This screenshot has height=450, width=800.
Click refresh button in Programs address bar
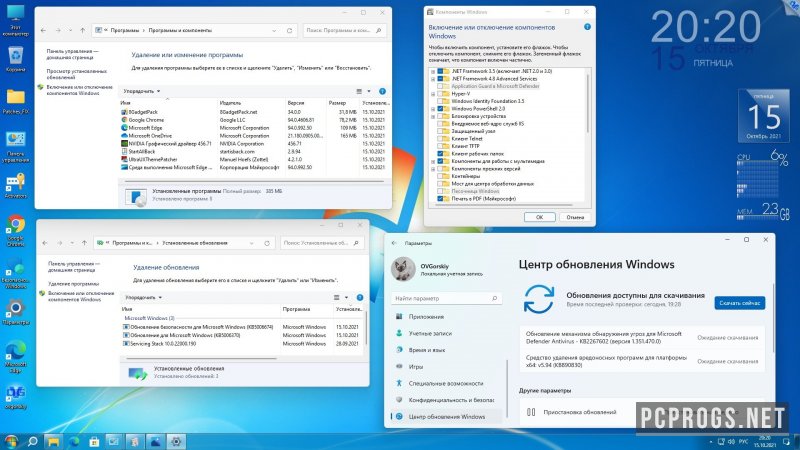pyautogui.click(x=289, y=31)
